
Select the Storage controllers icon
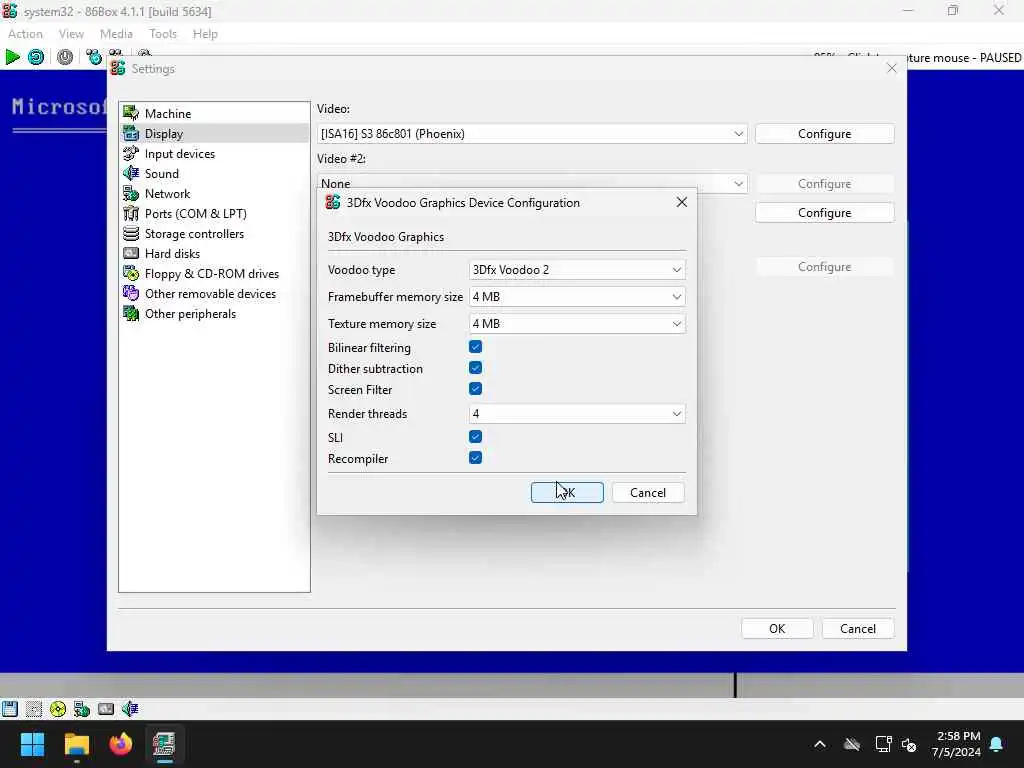pyautogui.click(x=131, y=233)
